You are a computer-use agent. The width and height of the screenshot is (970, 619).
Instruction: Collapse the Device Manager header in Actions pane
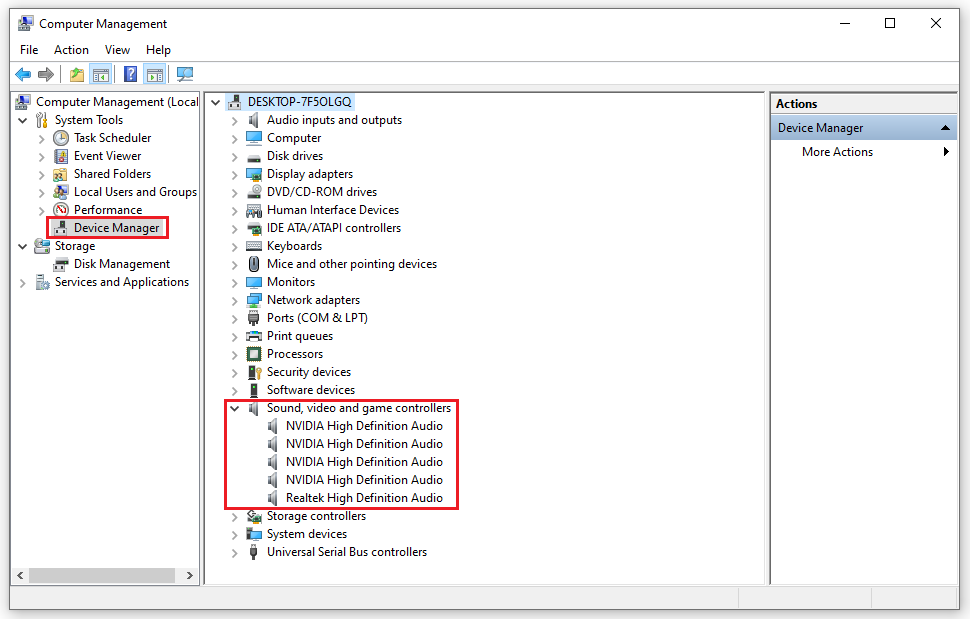pos(945,127)
